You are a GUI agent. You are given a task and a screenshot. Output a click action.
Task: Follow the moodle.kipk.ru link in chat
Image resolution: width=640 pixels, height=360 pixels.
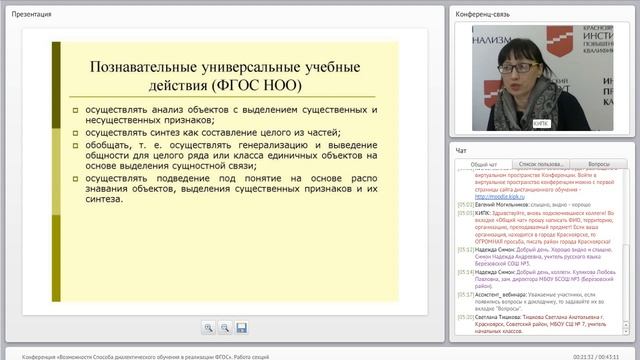[x=500, y=197]
